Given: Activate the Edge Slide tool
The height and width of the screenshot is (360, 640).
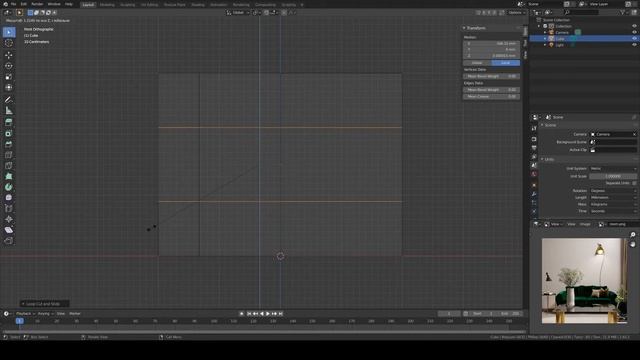Looking at the screenshot, I should [9, 209].
